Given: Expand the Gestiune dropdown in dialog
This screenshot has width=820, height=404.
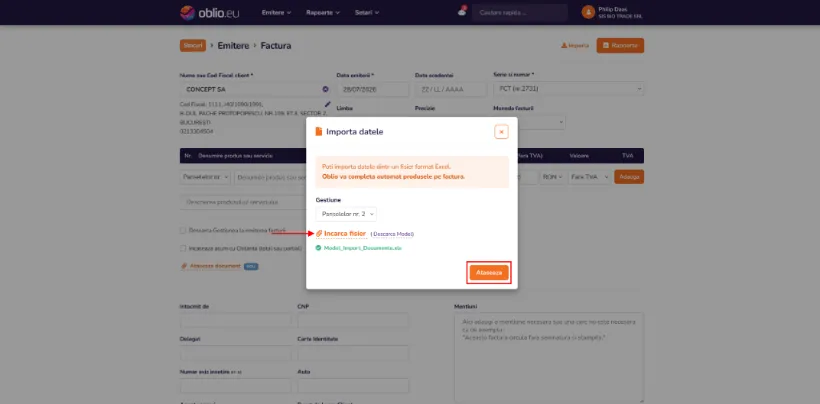Looking at the screenshot, I should coord(346,214).
